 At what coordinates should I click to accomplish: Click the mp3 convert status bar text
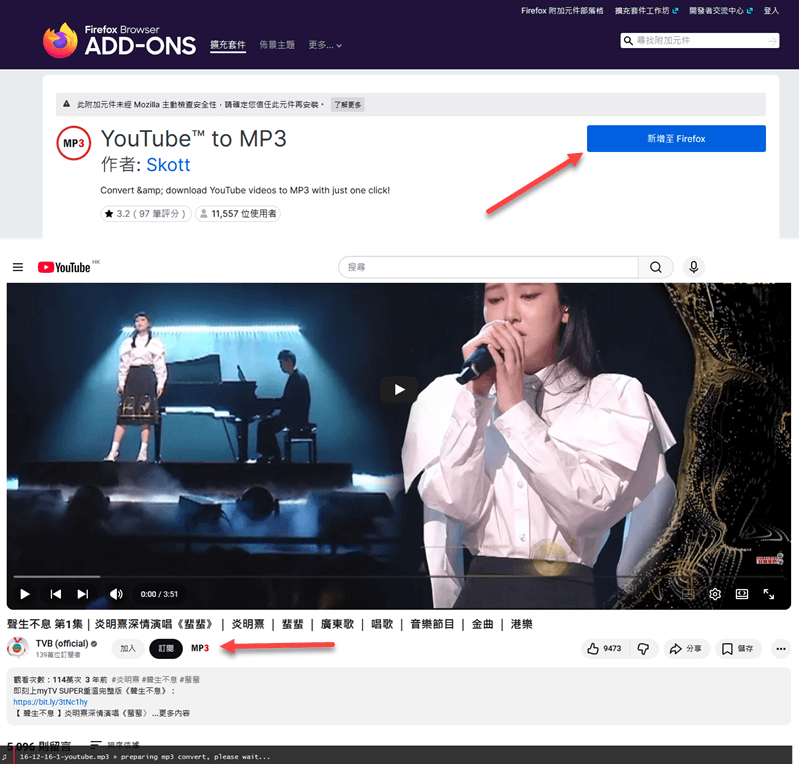(145, 757)
